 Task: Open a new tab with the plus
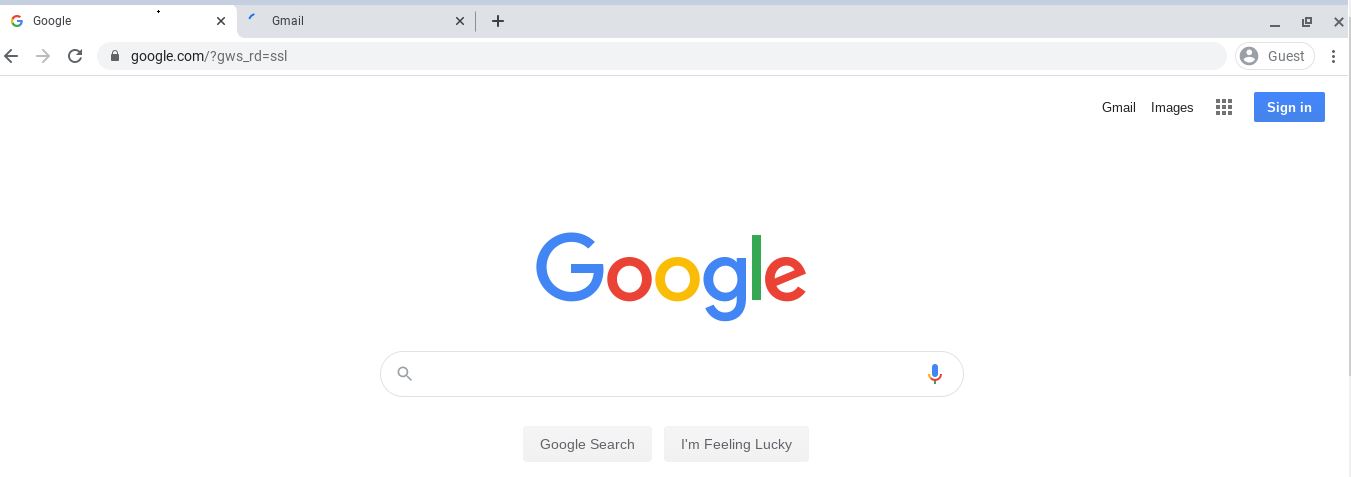click(x=498, y=21)
